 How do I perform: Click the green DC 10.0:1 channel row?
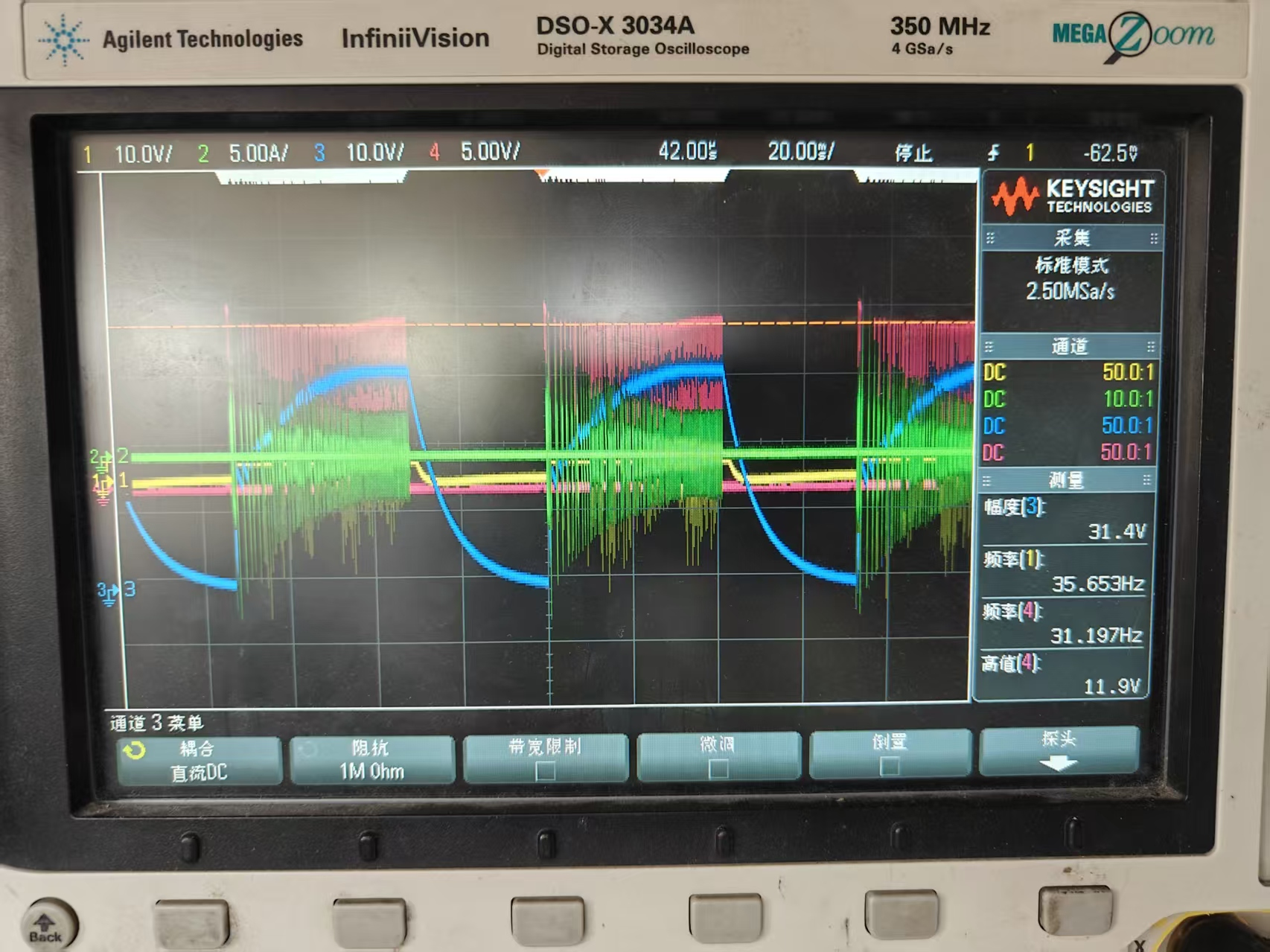[x=1068, y=399]
